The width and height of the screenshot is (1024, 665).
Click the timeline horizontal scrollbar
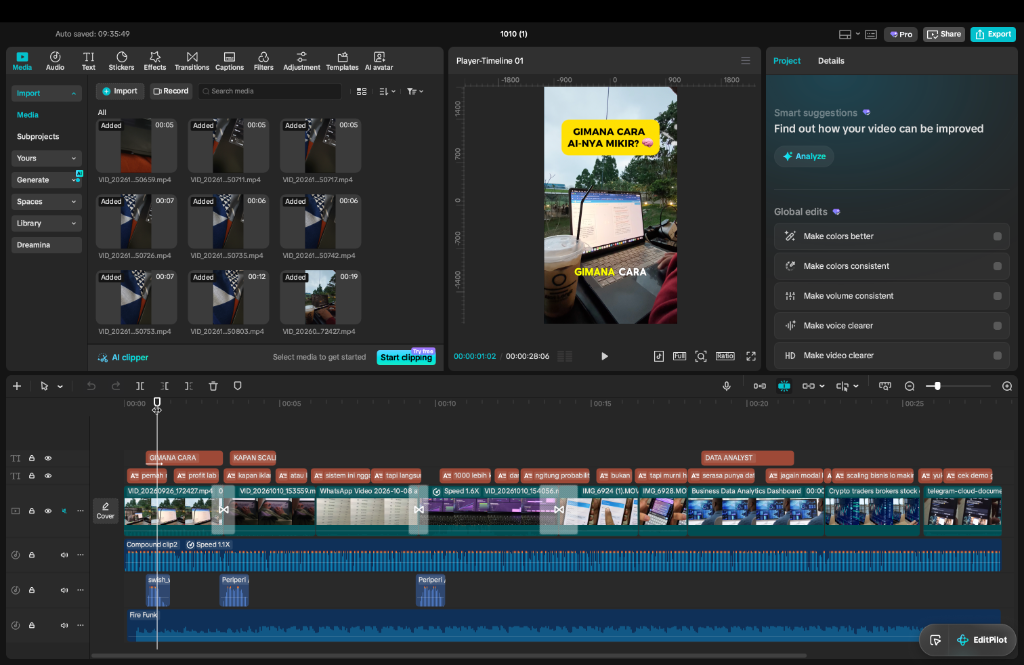pyautogui.click(x=449, y=655)
